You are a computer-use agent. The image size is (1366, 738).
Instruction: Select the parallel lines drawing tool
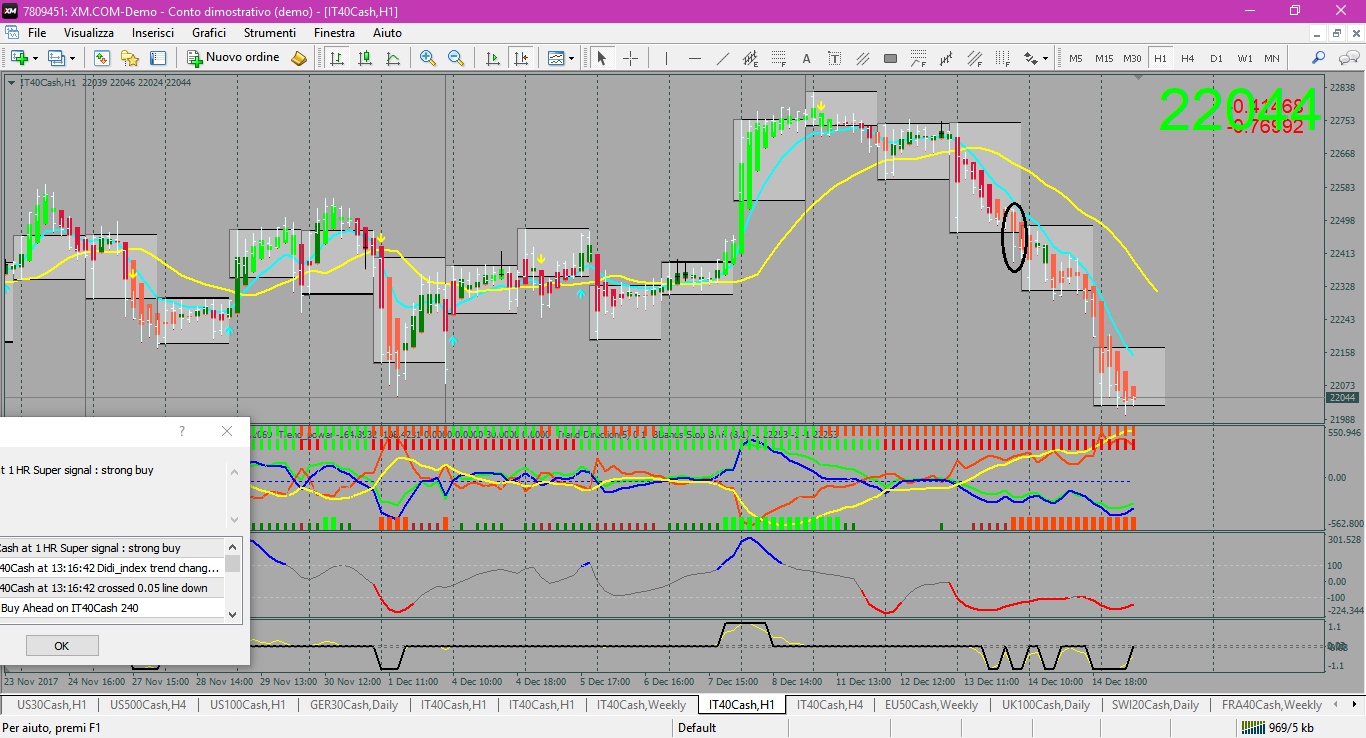point(863,58)
